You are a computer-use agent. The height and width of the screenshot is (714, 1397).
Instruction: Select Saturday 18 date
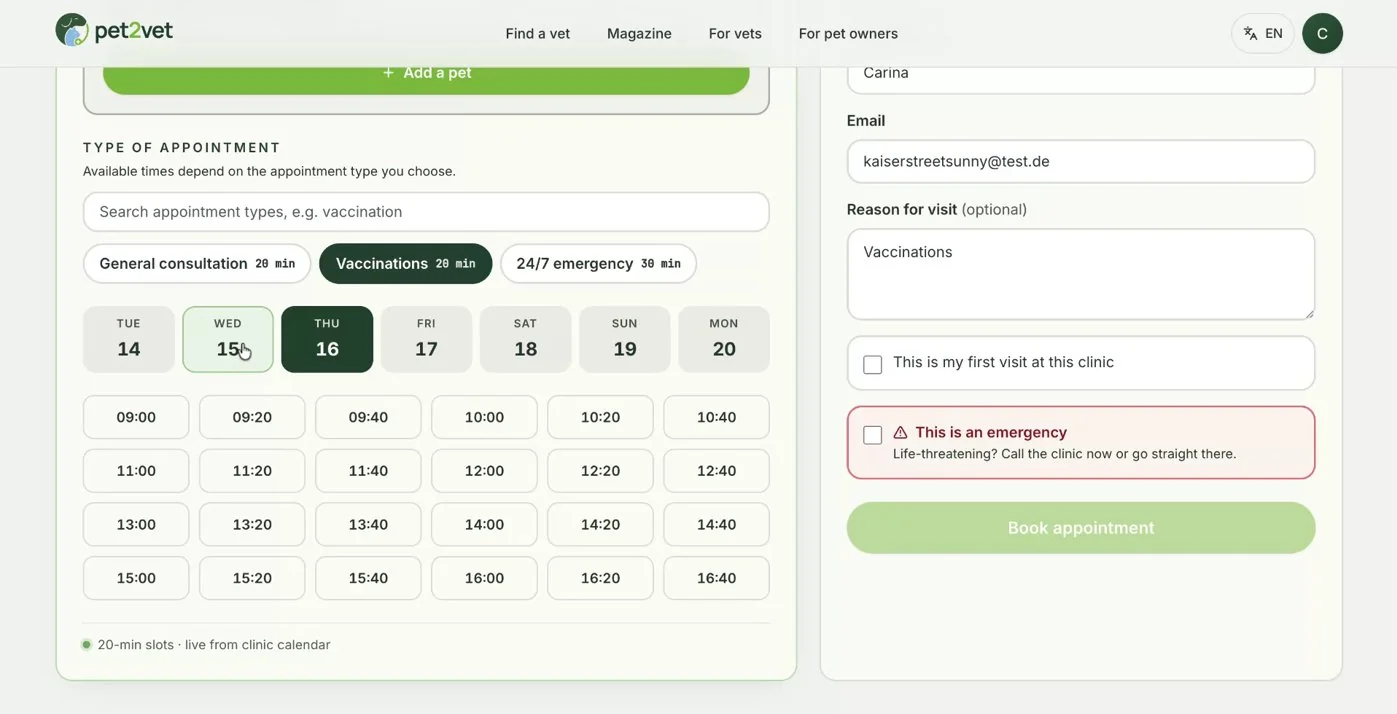point(525,339)
